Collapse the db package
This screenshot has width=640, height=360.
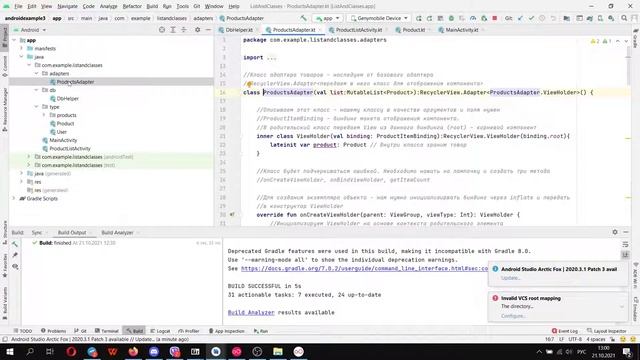point(36,90)
